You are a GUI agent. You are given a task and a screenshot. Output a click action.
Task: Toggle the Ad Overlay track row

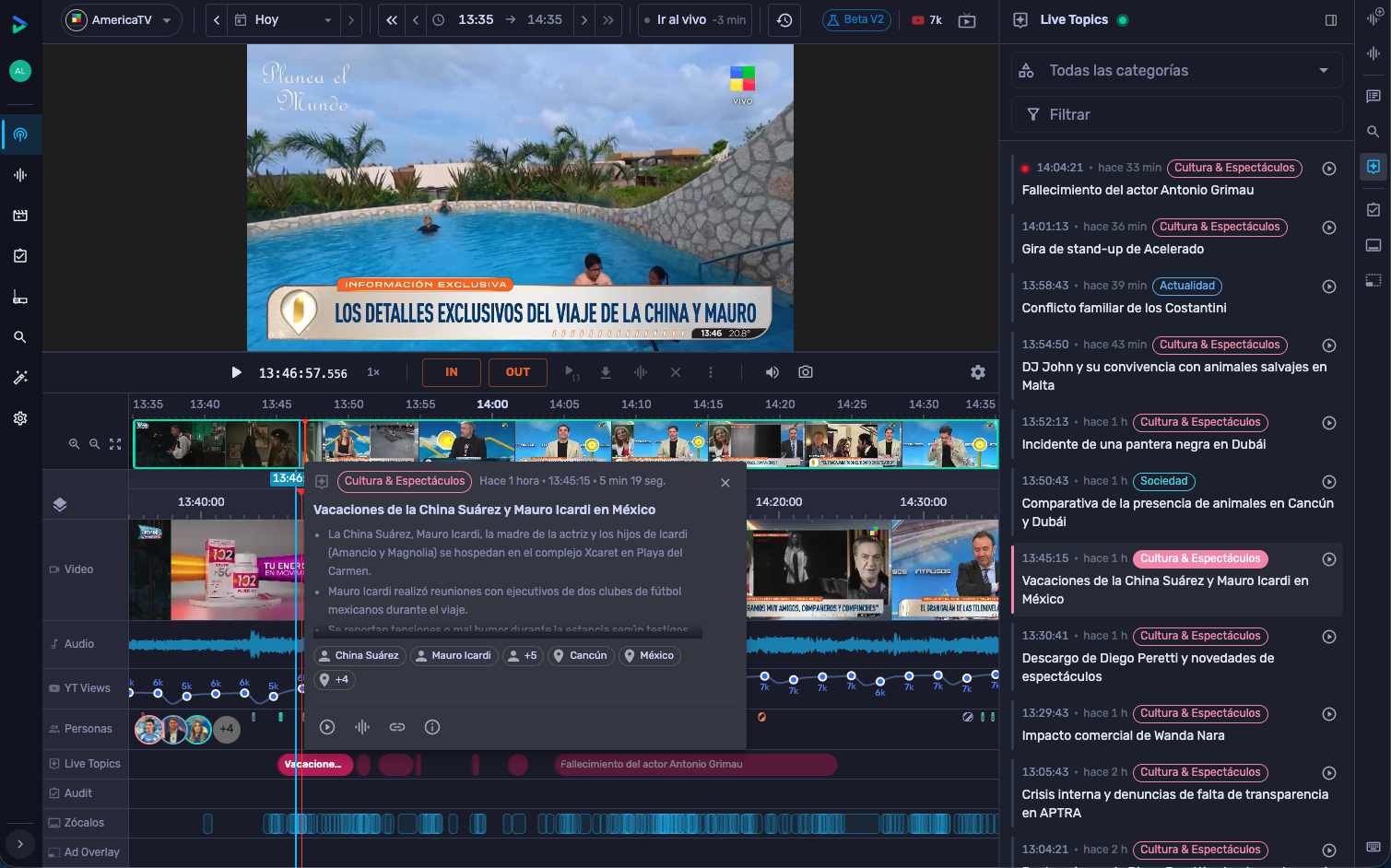click(x=85, y=852)
